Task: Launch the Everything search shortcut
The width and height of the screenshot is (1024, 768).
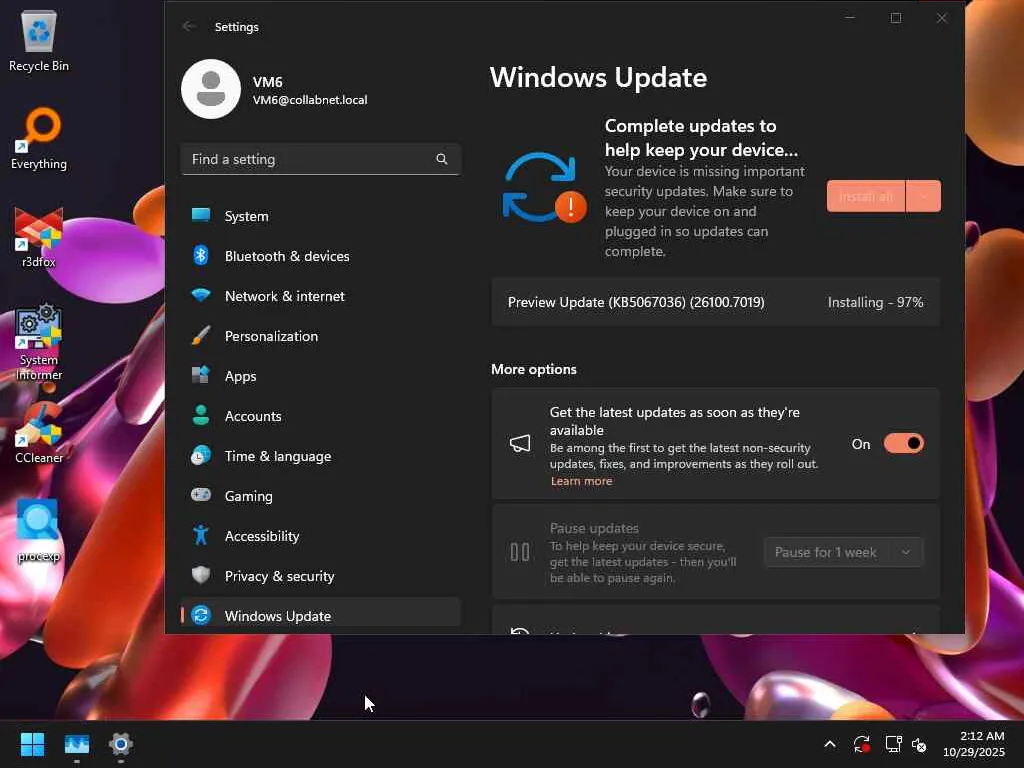Action: [39, 139]
